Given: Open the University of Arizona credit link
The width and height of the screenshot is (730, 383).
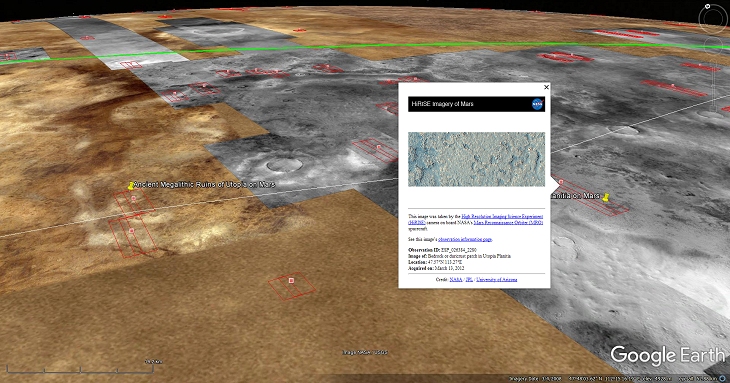Looking at the screenshot, I should 496,279.
